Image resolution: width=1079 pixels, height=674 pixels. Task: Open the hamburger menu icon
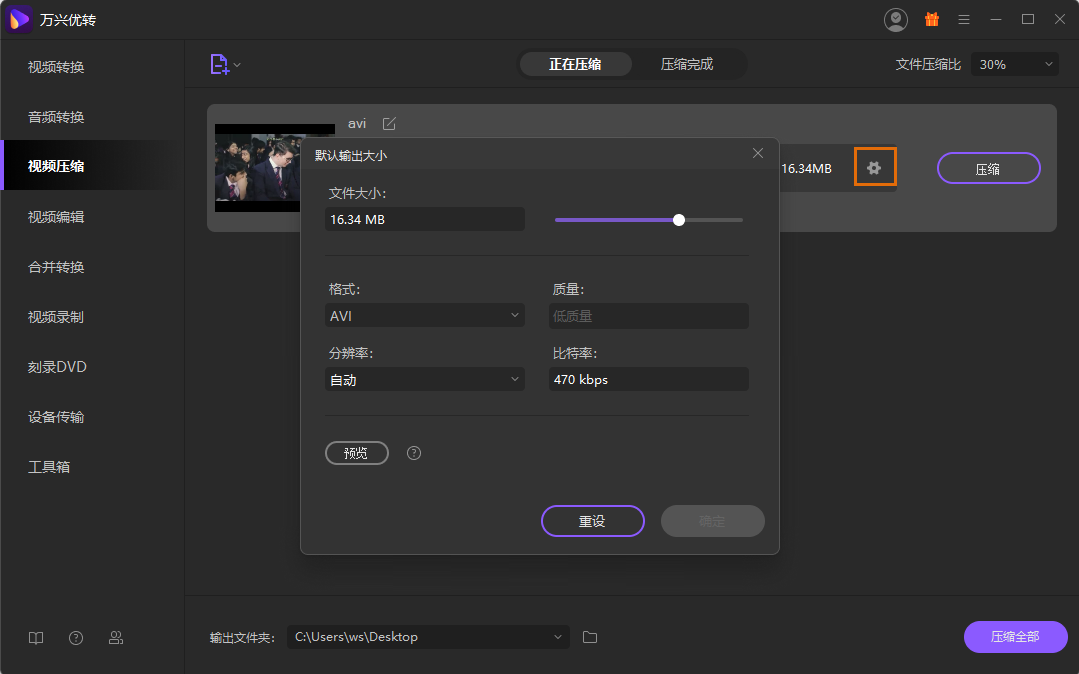pyautogui.click(x=963, y=19)
